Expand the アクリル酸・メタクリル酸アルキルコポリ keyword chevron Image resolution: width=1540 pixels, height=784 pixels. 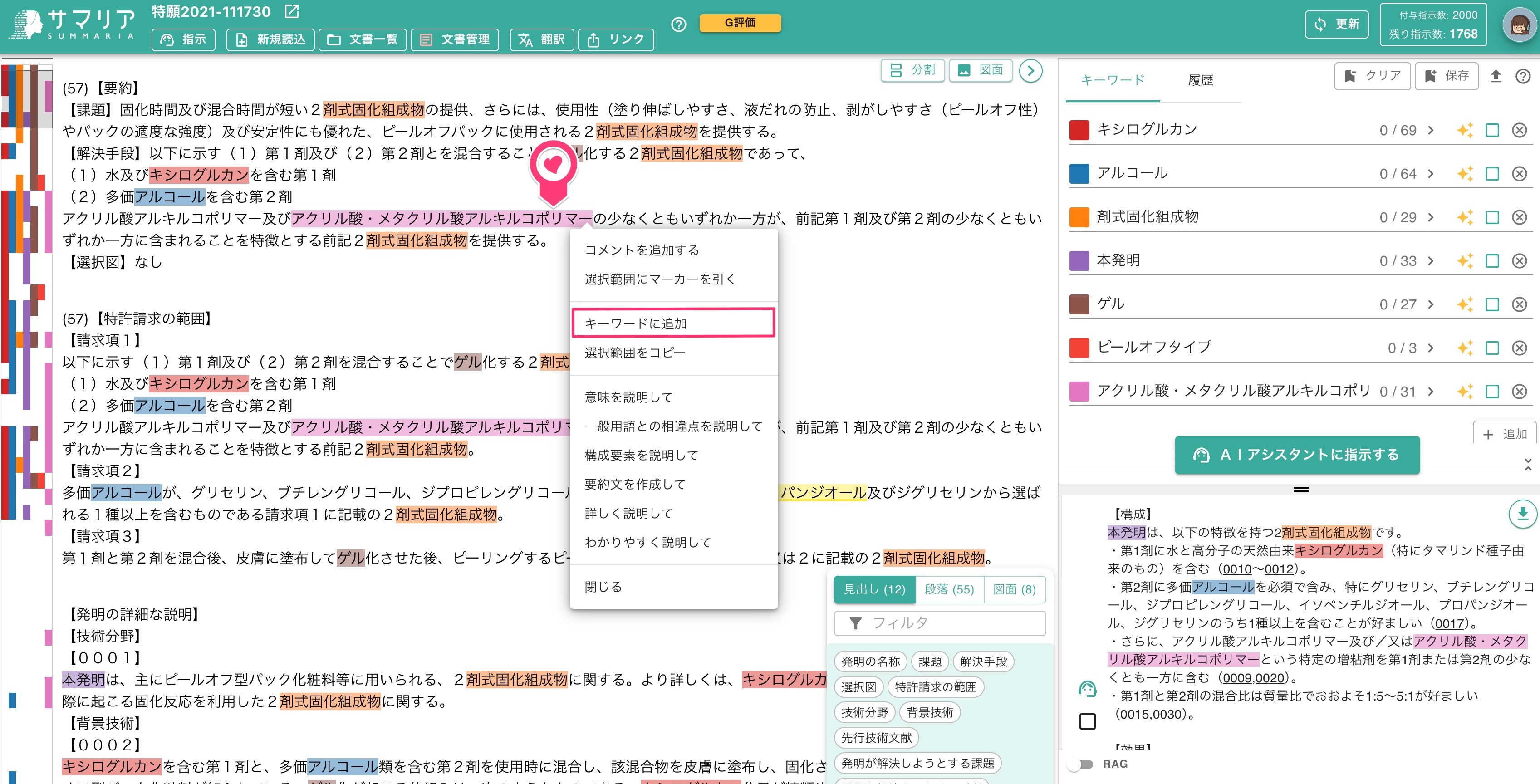[x=1431, y=392]
